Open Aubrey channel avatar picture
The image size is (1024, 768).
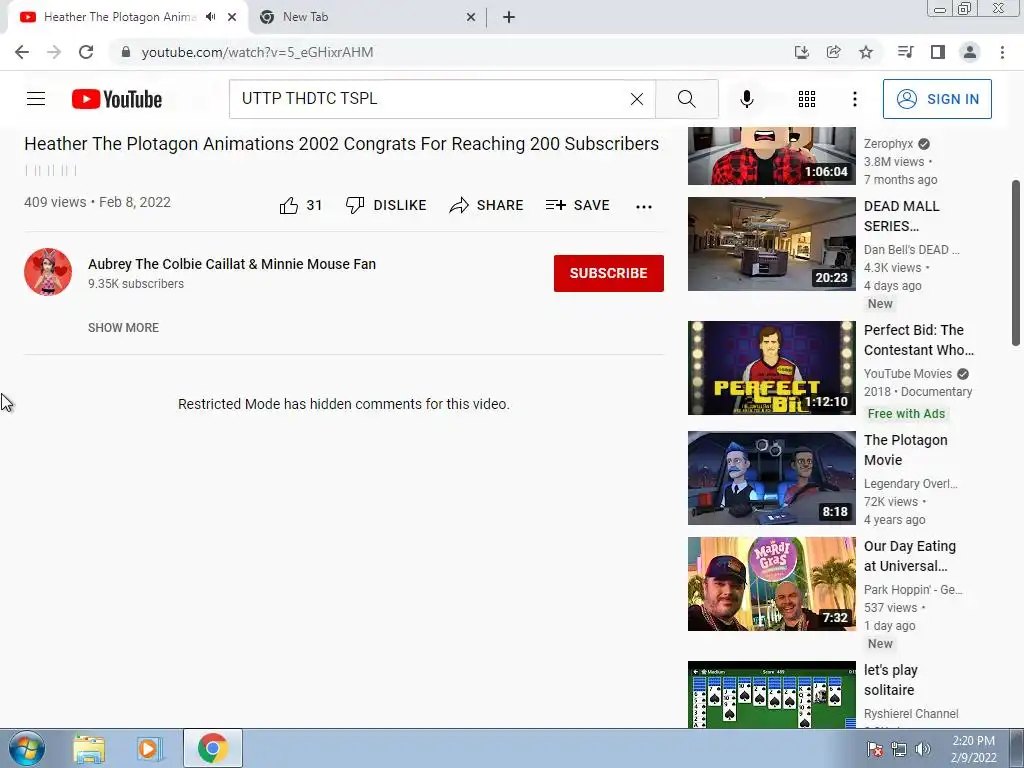point(48,272)
